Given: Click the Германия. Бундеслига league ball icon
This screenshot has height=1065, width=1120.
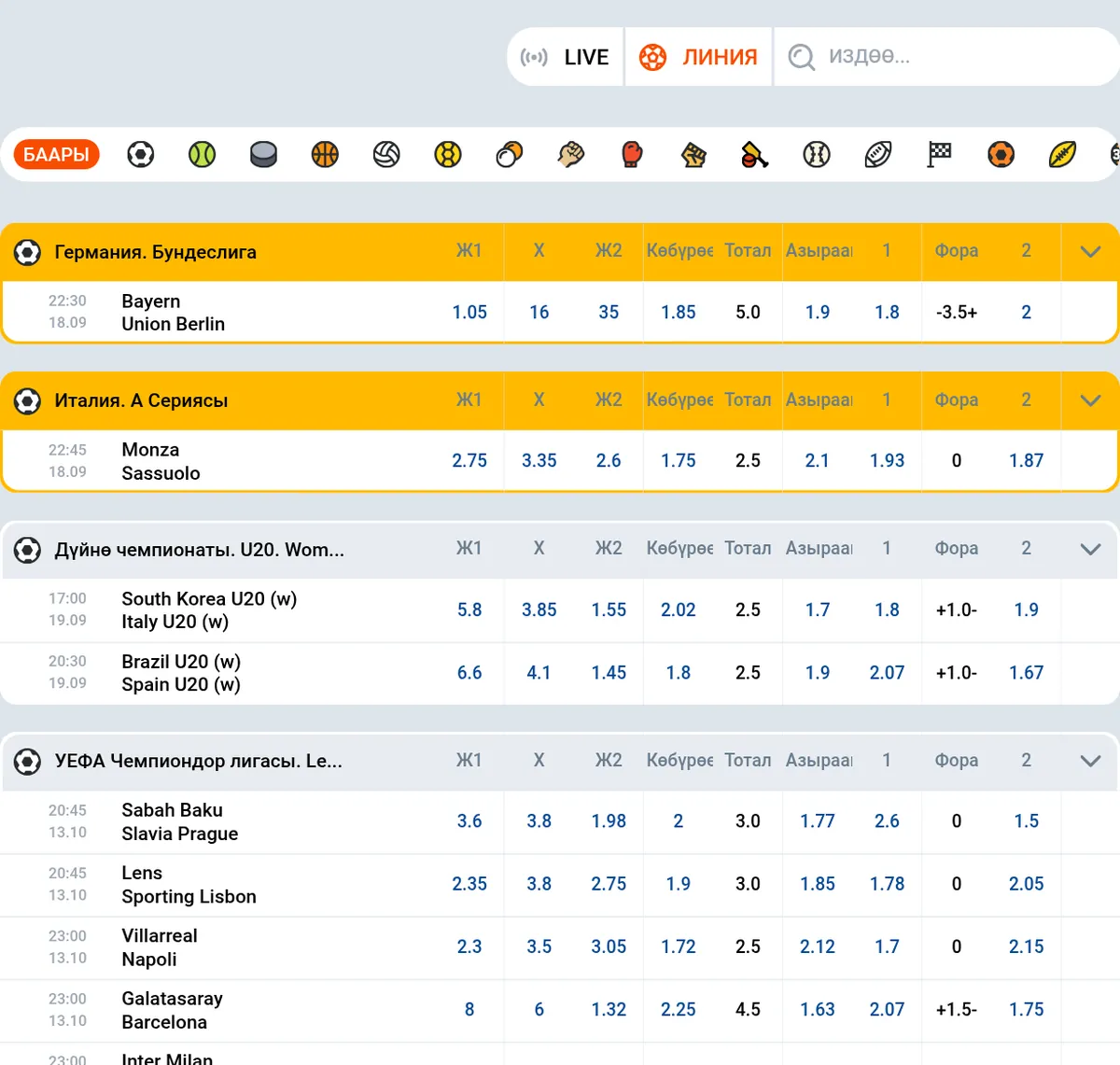Looking at the screenshot, I should 28,252.
